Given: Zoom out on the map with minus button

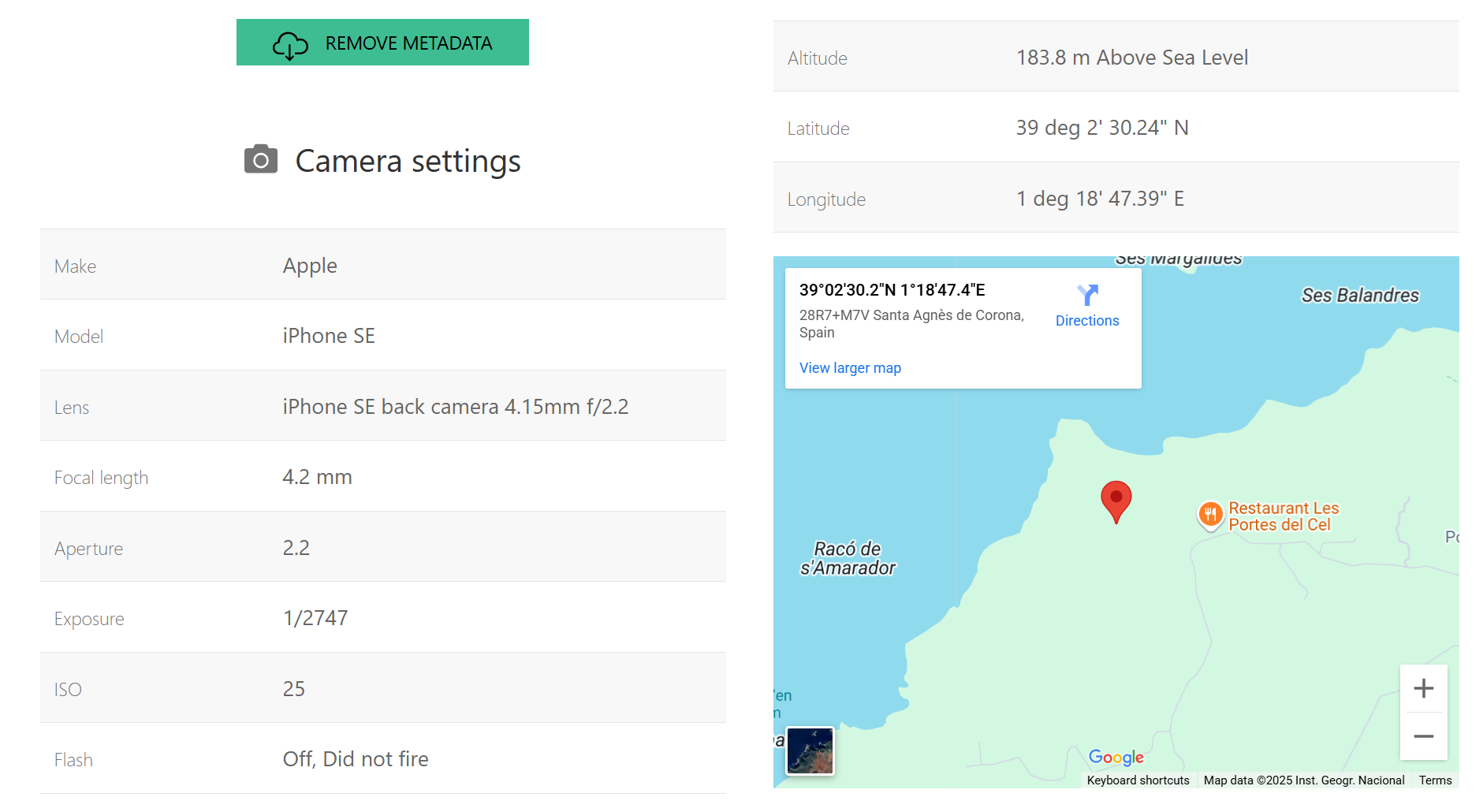Looking at the screenshot, I should point(1424,736).
